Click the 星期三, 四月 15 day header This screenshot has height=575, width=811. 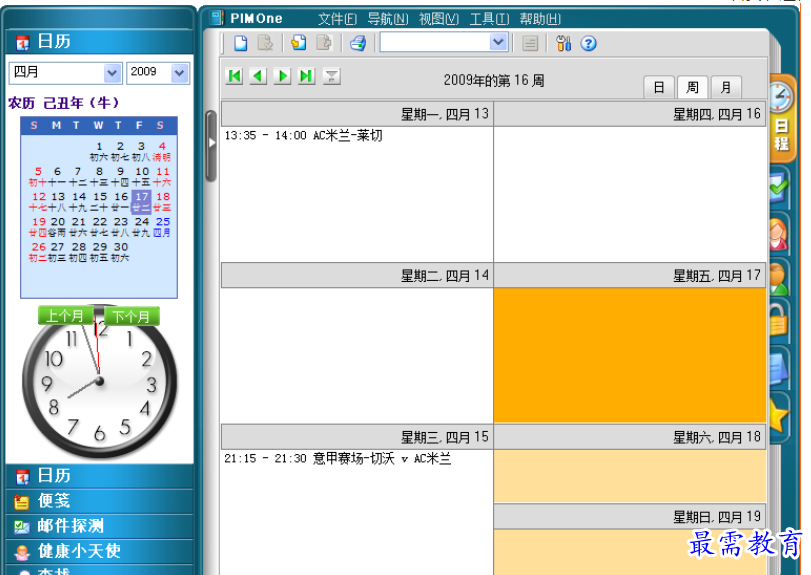(357, 437)
